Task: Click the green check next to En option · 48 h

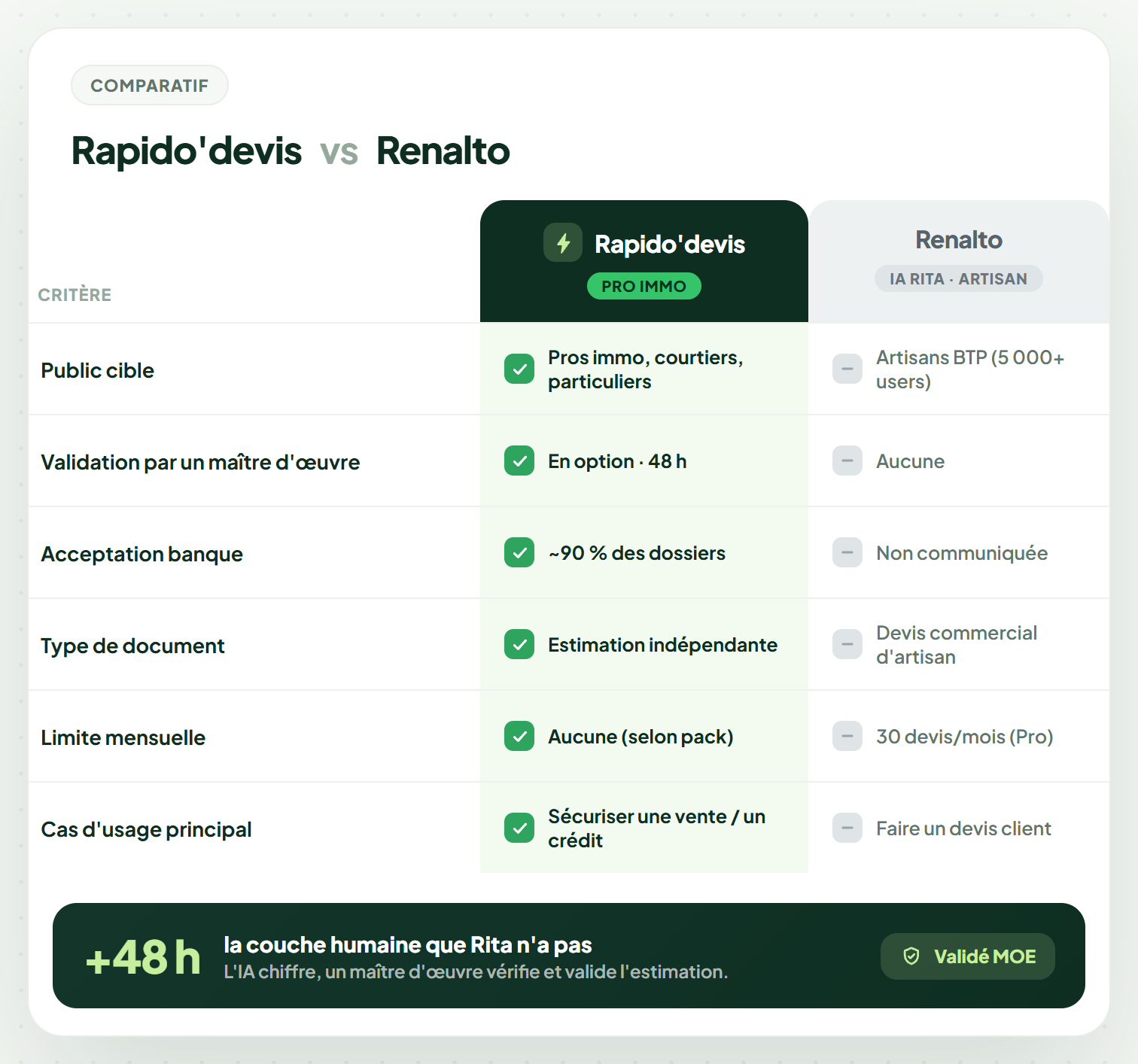Action: pos(519,461)
